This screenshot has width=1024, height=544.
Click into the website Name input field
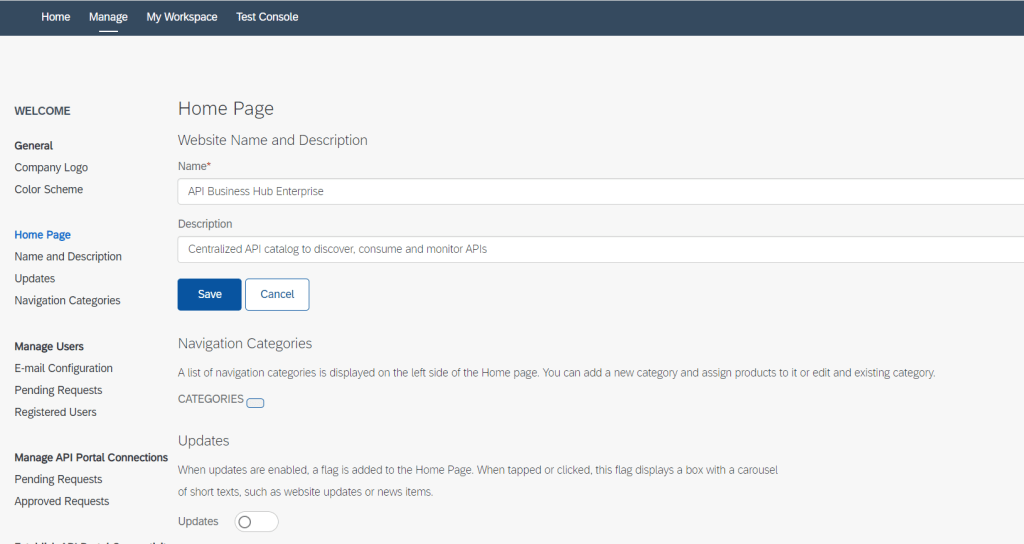[x=600, y=191]
